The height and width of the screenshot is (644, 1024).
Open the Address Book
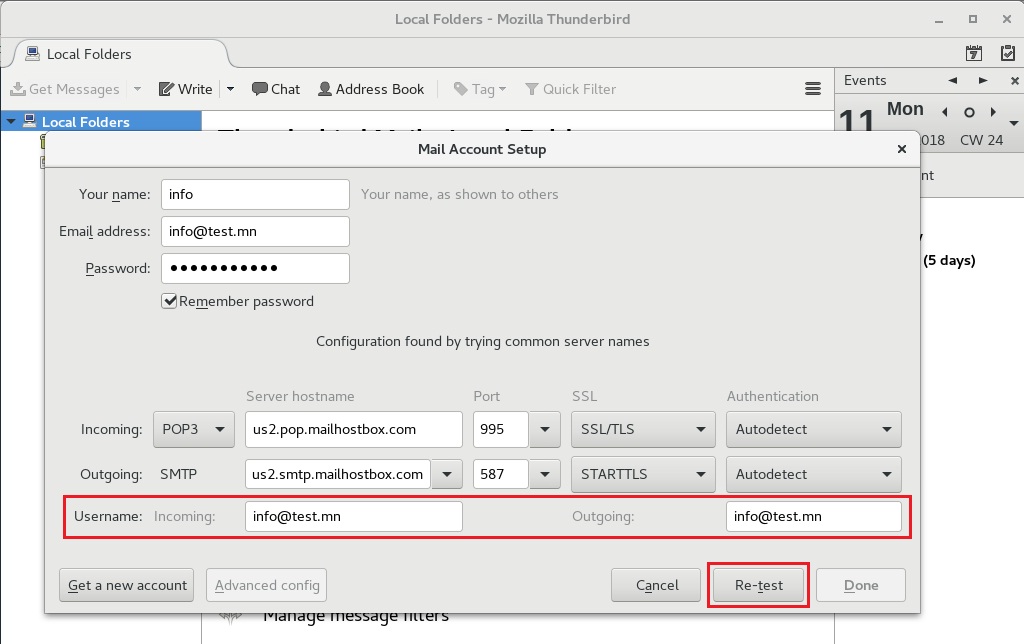pos(371,89)
